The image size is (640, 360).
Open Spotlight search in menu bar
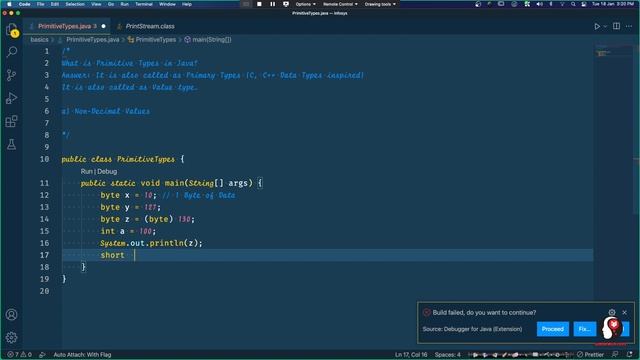[573, 4]
